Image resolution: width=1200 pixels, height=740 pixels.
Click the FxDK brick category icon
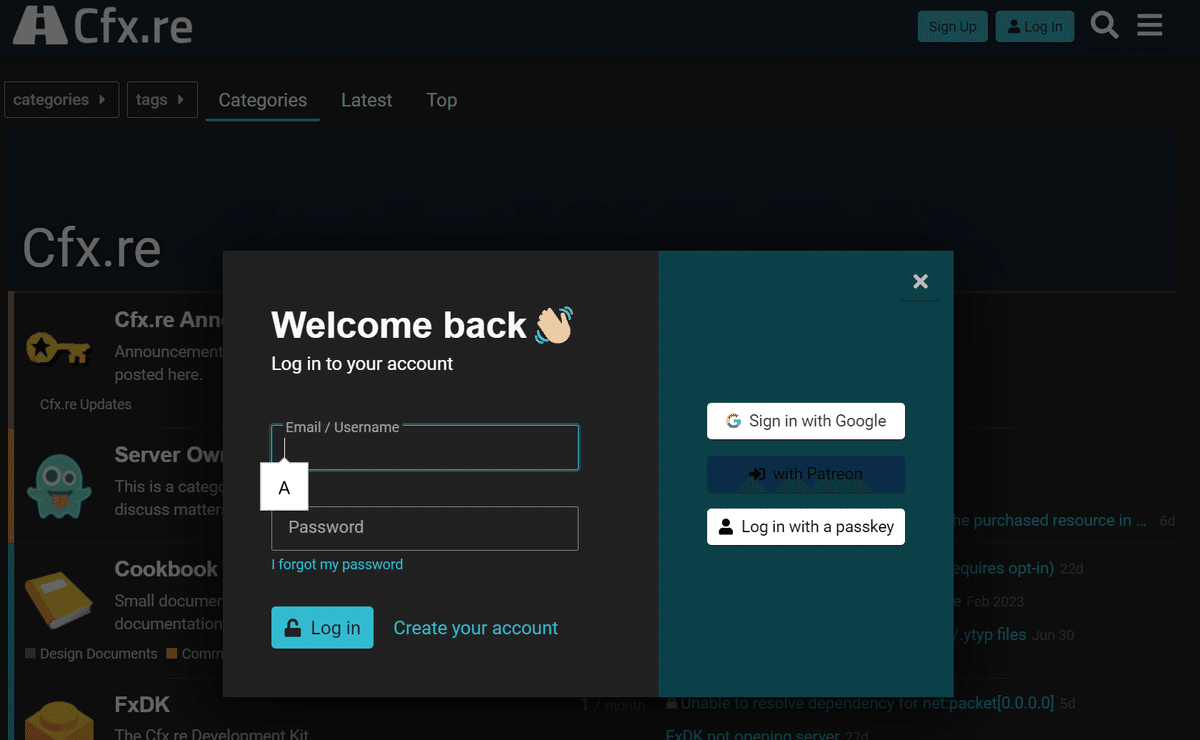tap(58, 720)
